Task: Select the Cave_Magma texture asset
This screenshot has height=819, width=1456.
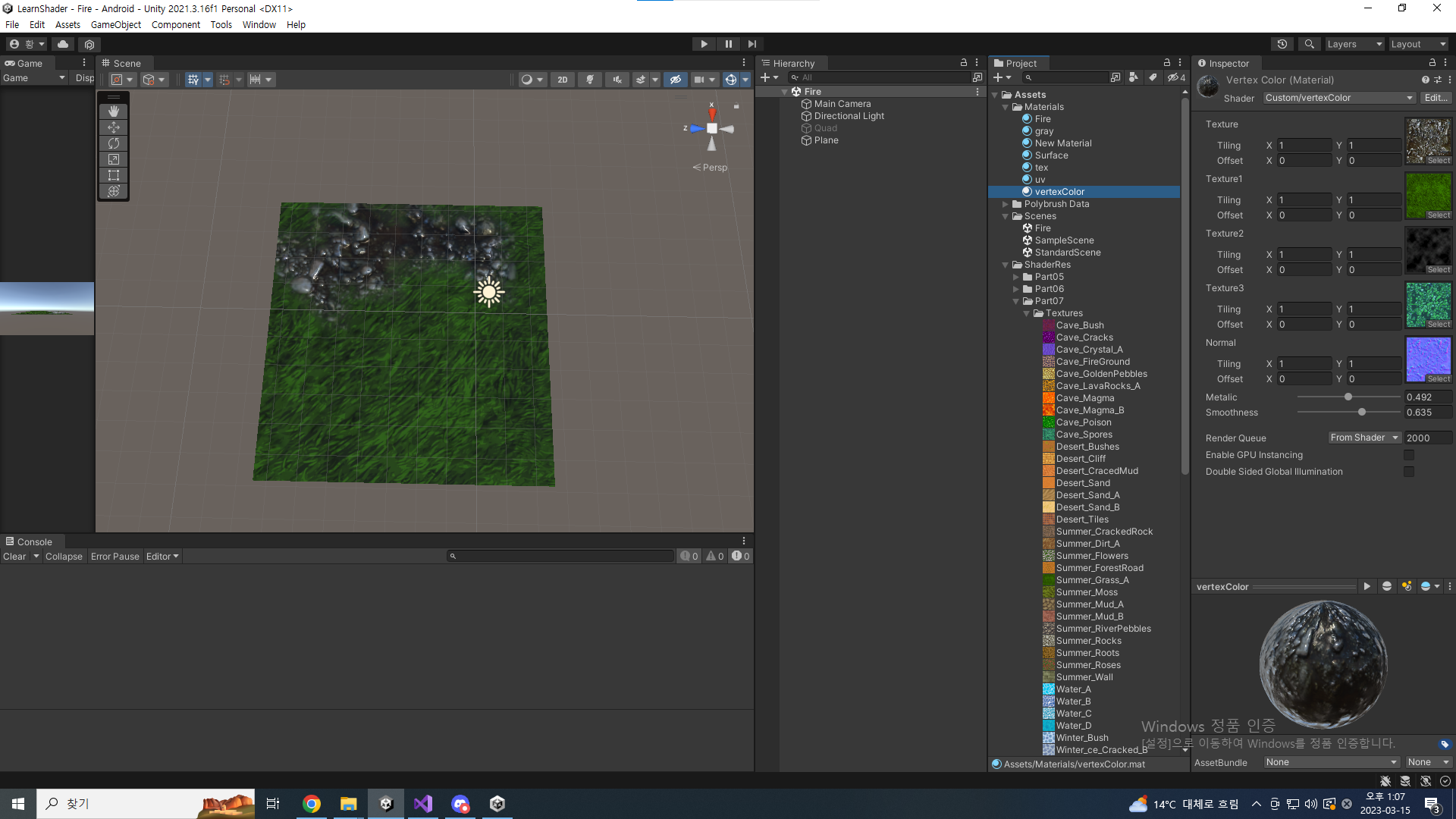Action: [x=1084, y=398]
